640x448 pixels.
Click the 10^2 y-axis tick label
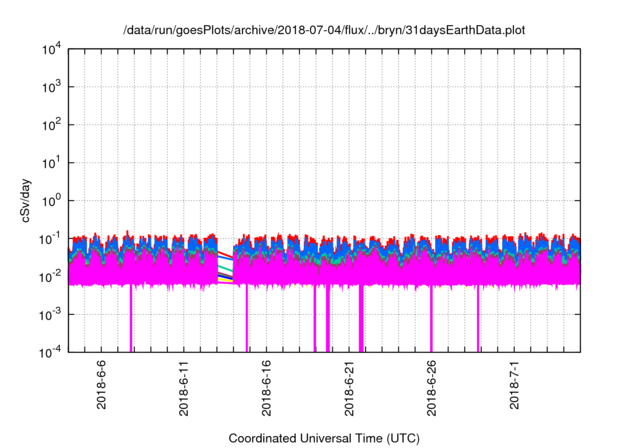coord(52,125)
